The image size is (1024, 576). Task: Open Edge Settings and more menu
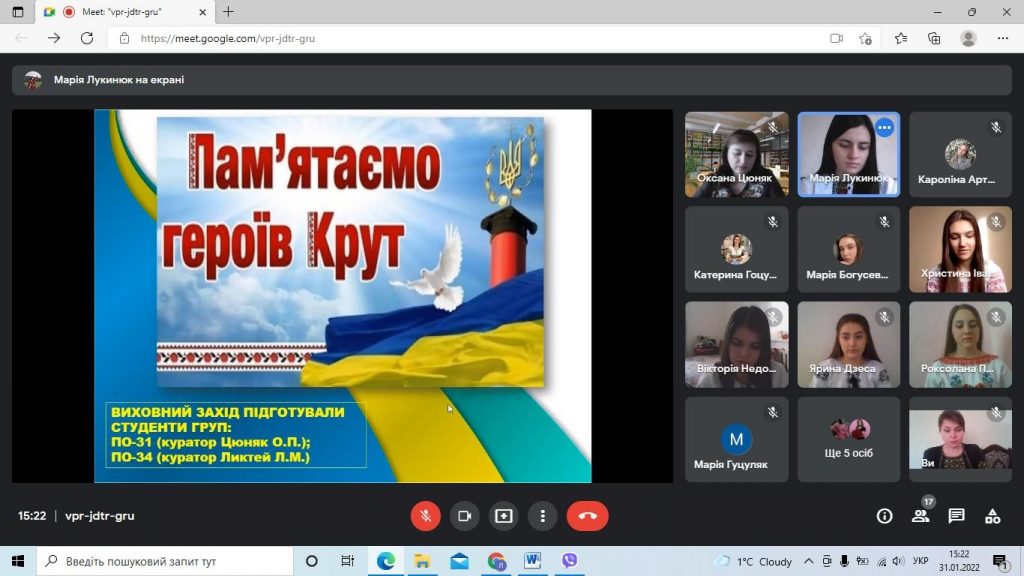point(1003,38)
